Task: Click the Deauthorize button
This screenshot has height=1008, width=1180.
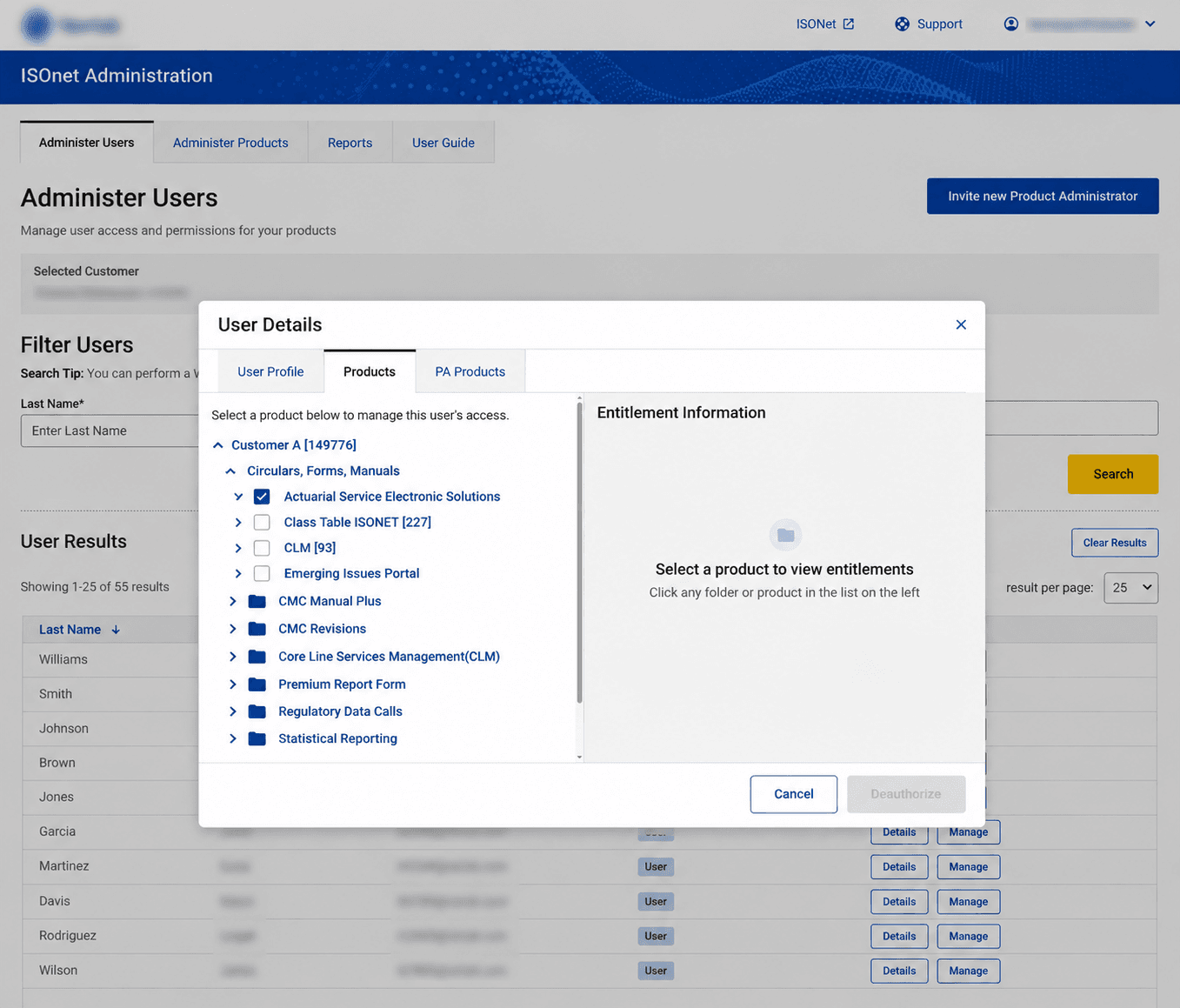Action: tap(906, 794)
